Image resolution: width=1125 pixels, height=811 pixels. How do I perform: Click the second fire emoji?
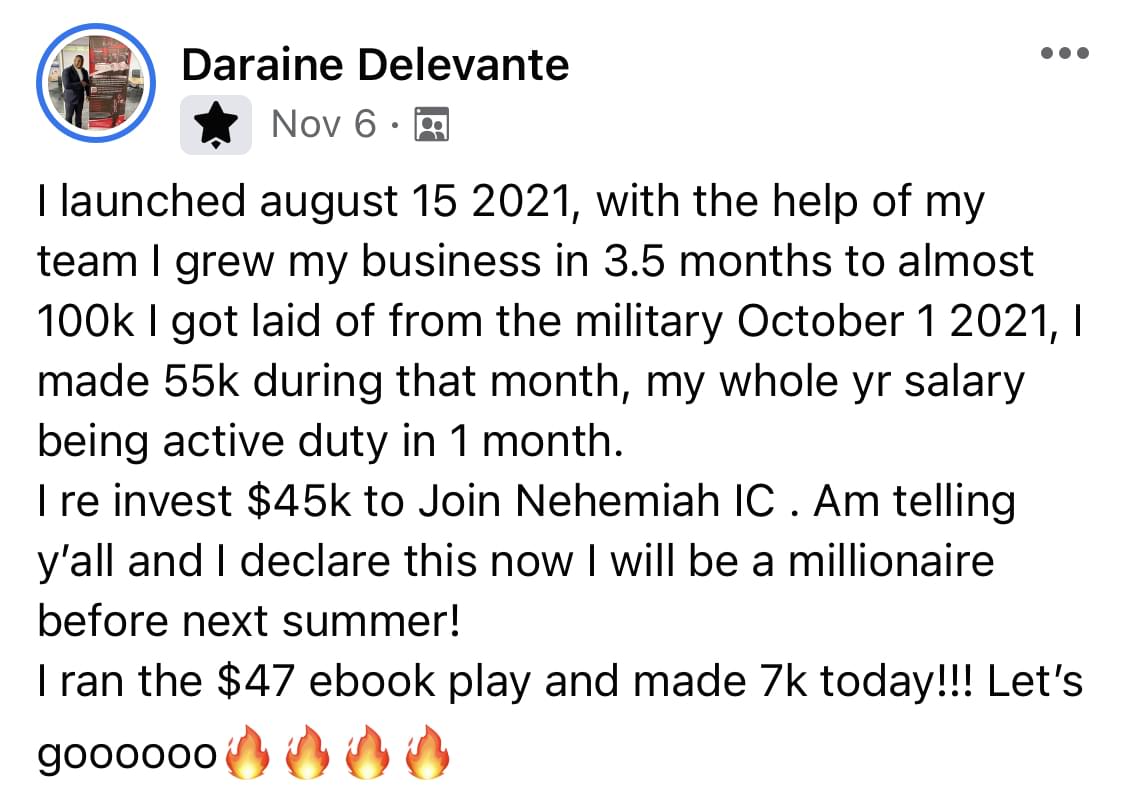click(x=308, y=751)
